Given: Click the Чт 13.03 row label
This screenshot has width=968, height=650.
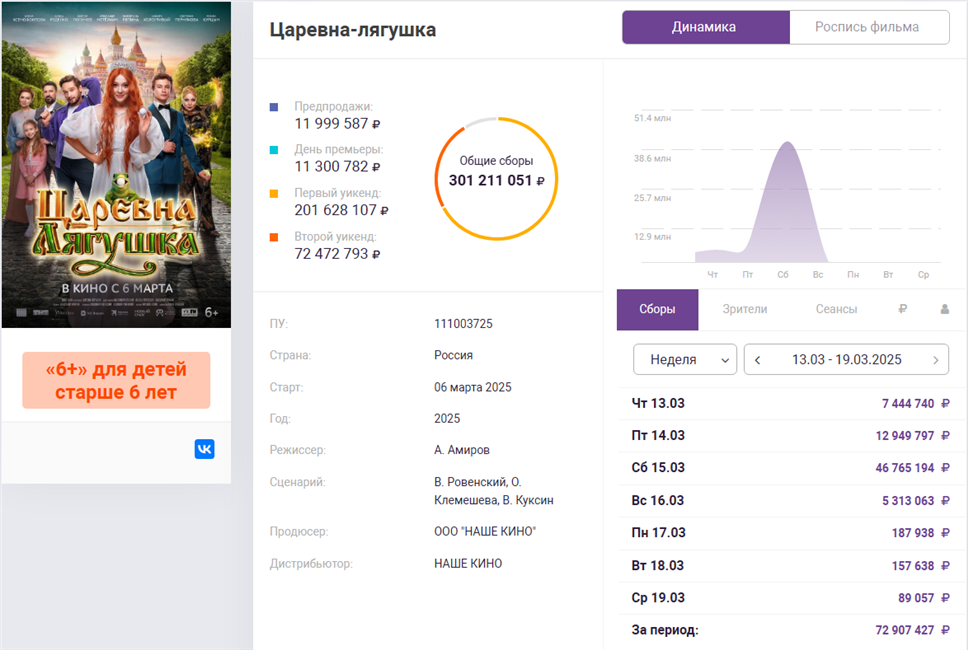Looking at the screenshot, I should [x=658, y=404].
